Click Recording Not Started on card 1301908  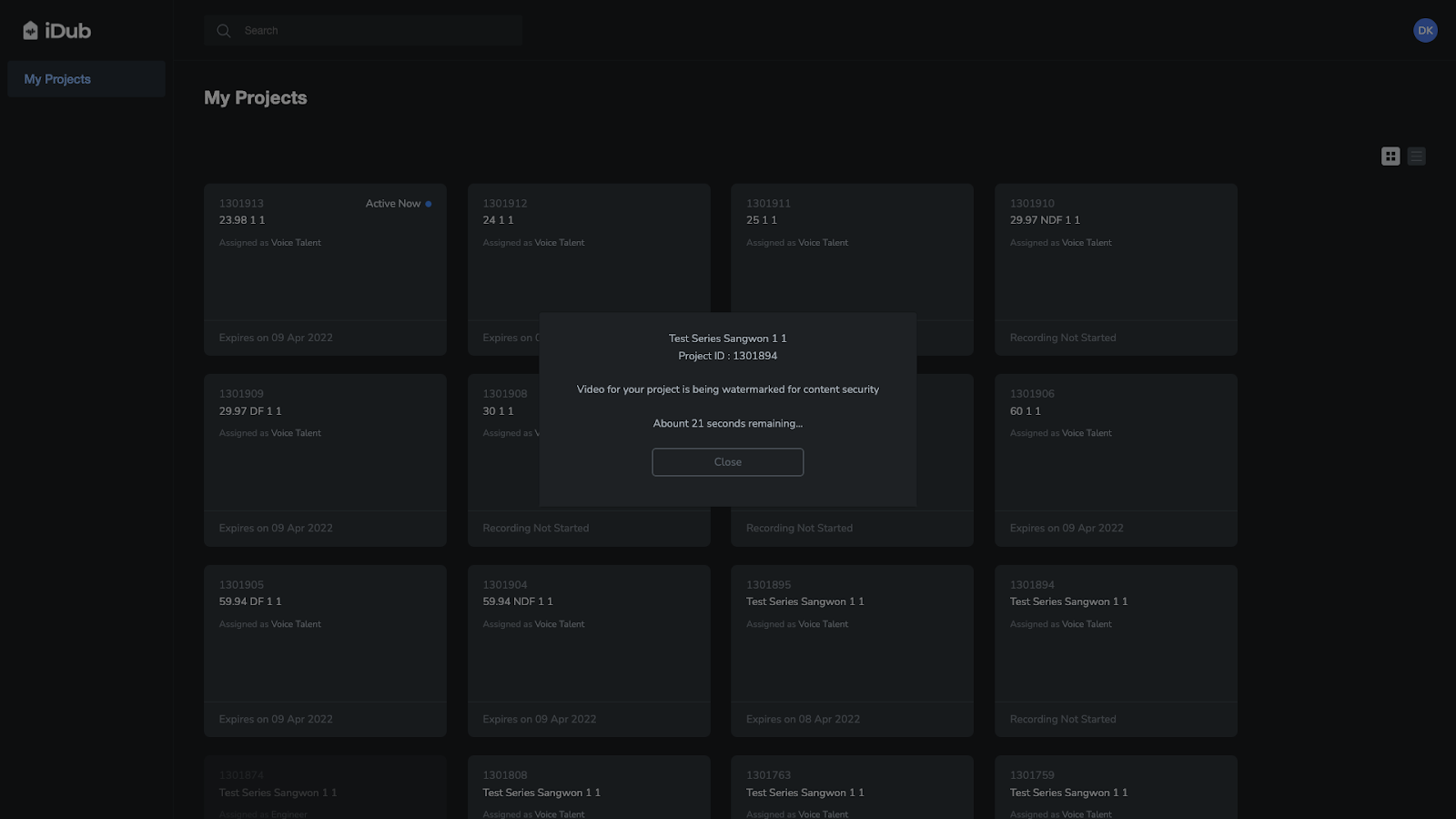(536, 529)
